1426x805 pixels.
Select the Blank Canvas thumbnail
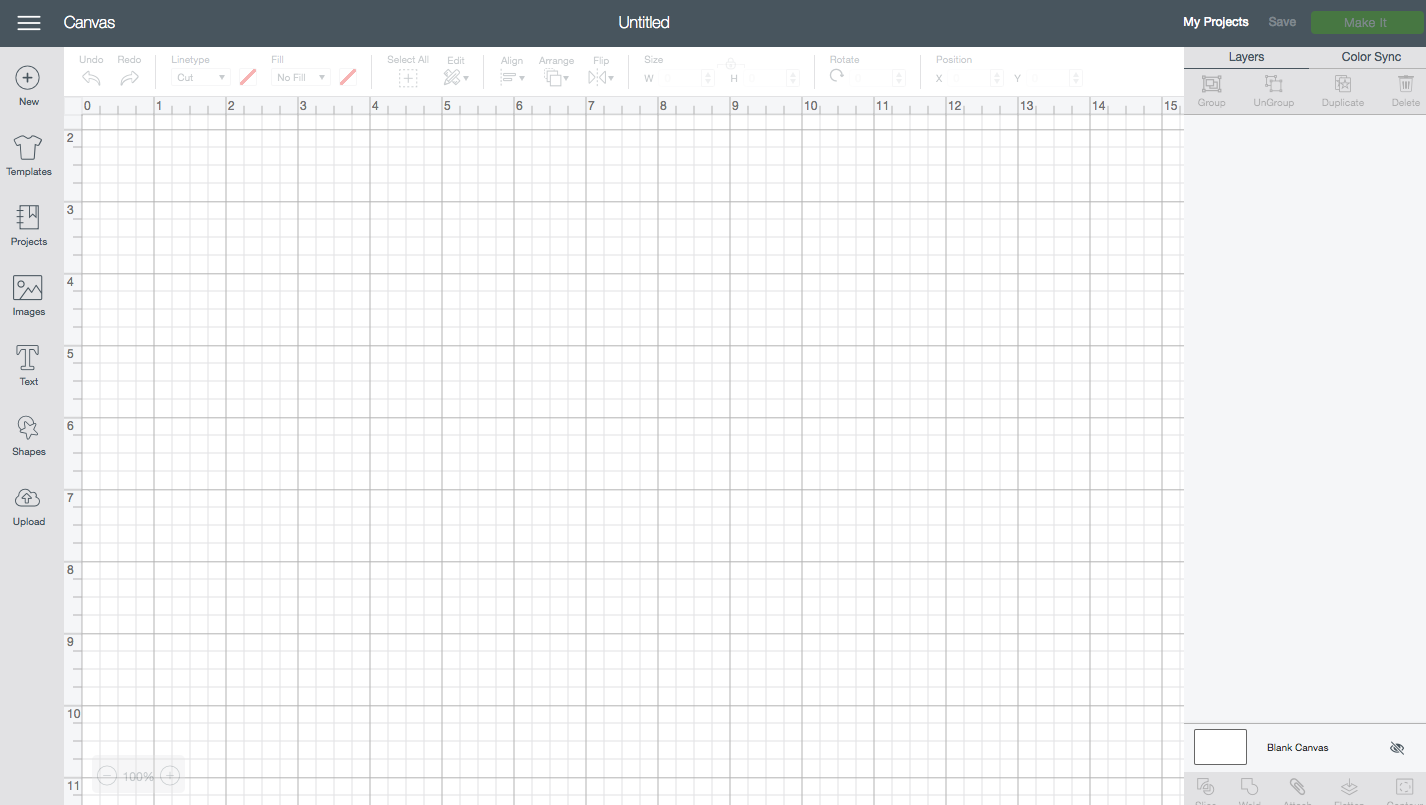pos(1220,747)
